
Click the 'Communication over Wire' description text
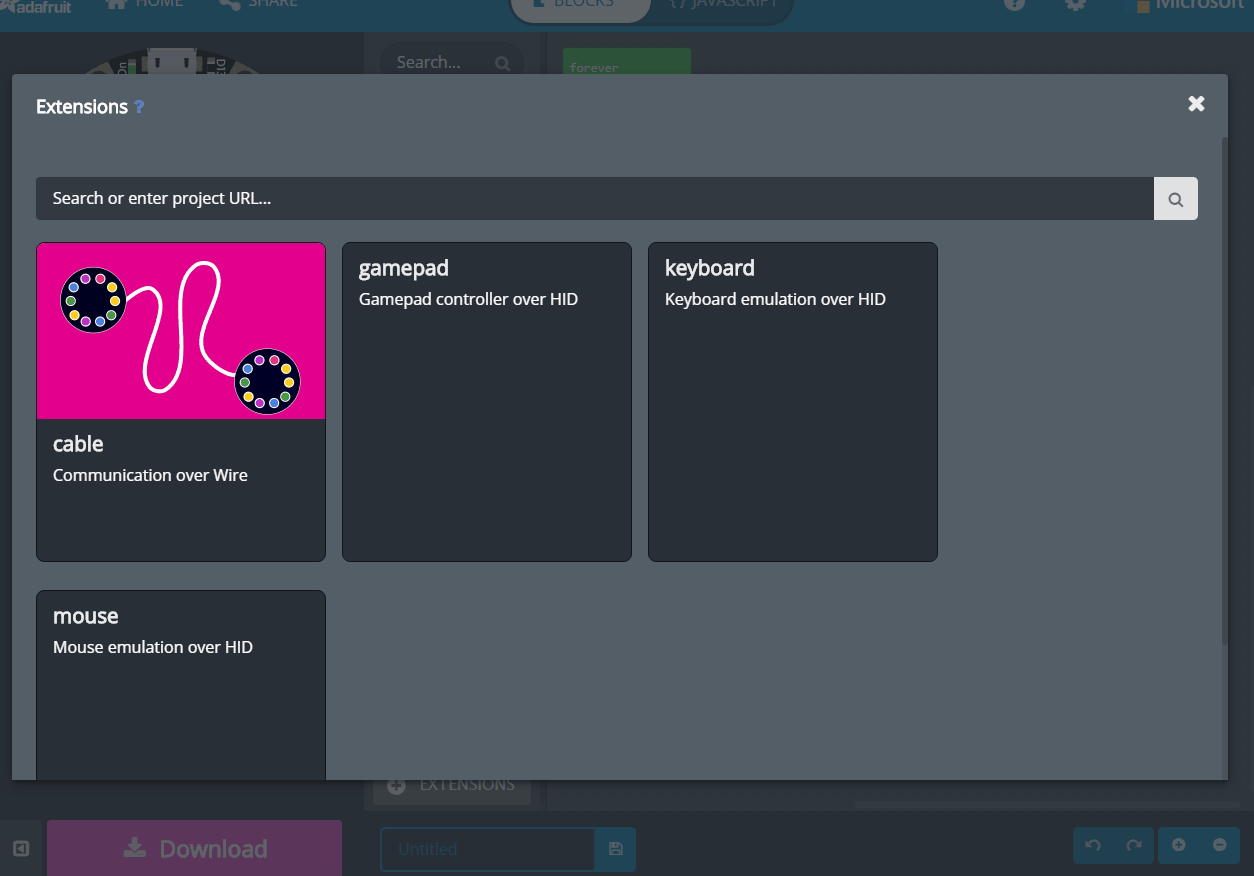150,475
